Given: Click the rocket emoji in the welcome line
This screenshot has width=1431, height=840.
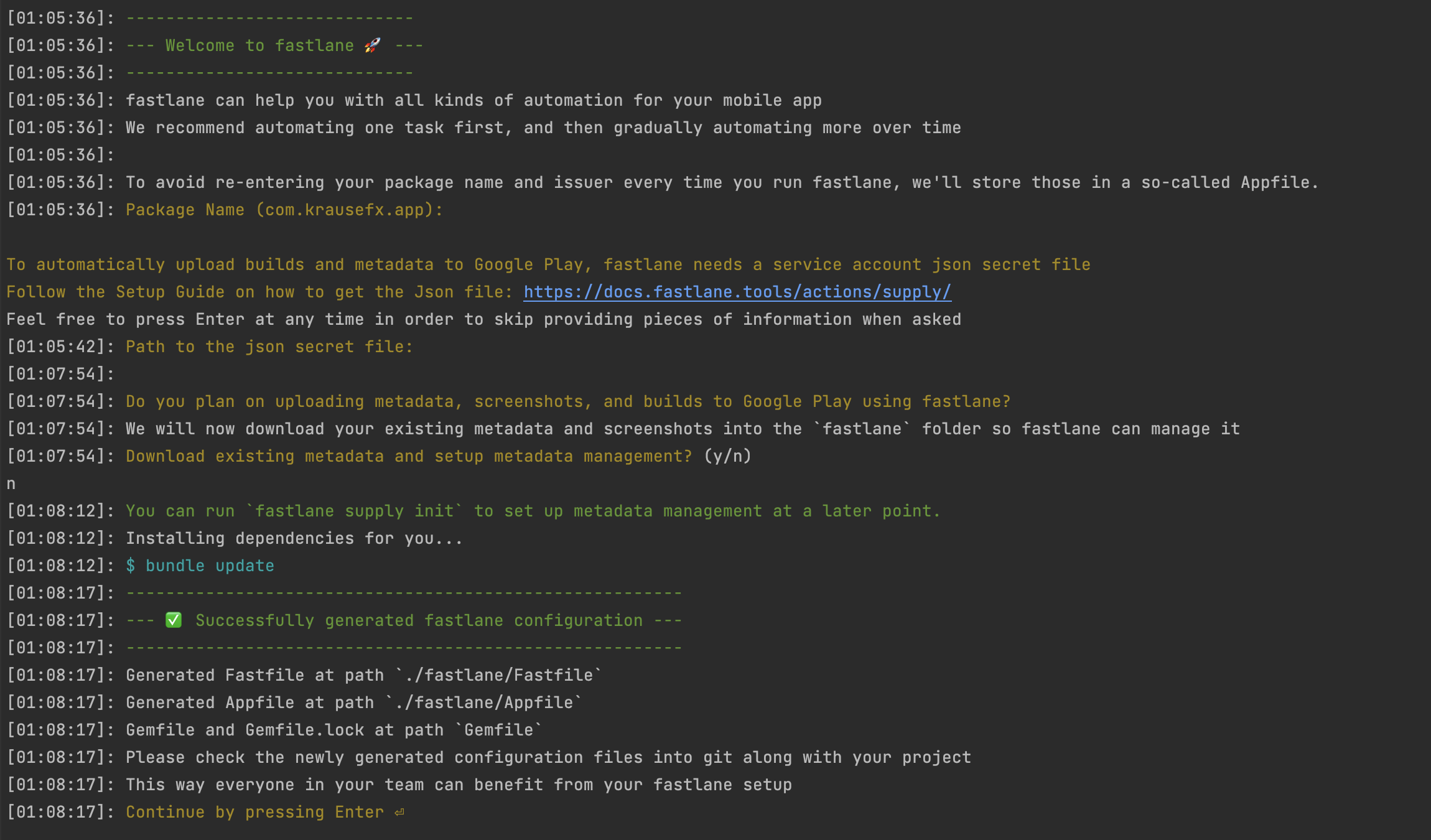Looking at the screenshot, I should point(372,45).
